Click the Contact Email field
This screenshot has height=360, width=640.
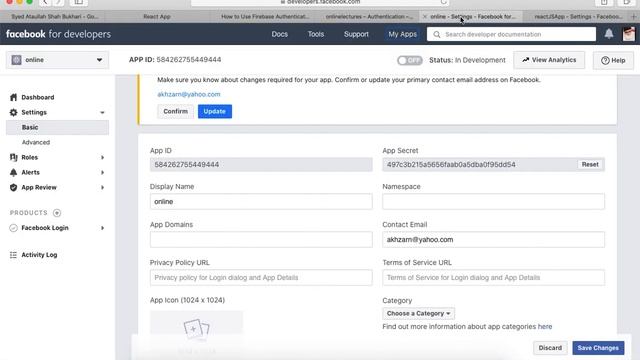coord(493,240)
